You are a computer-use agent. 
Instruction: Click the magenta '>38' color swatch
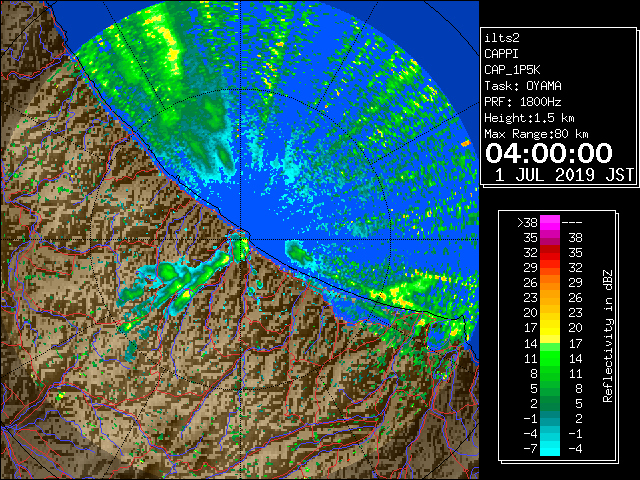point(550,222)
